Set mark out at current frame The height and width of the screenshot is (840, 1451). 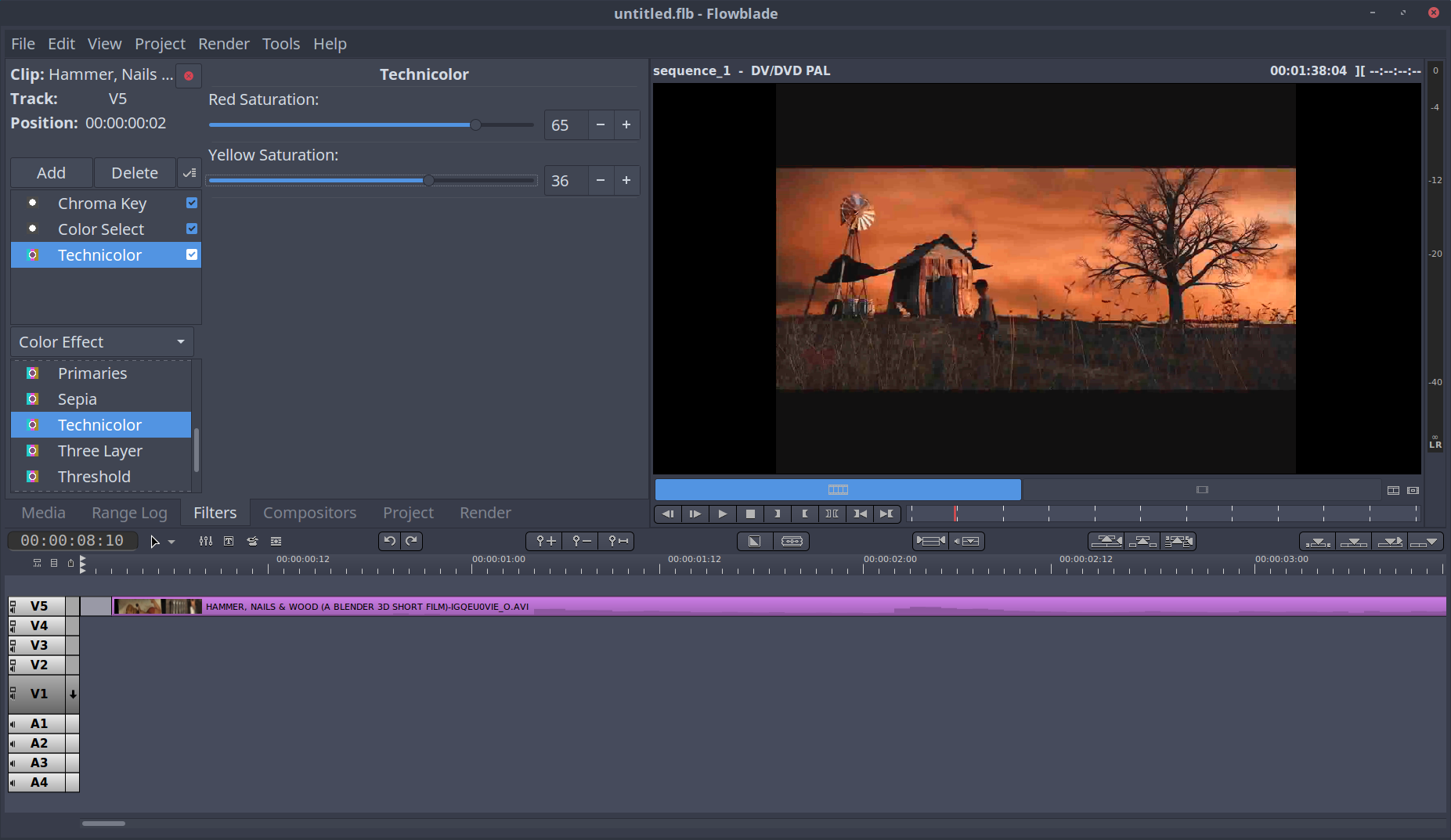coord(805,514)
